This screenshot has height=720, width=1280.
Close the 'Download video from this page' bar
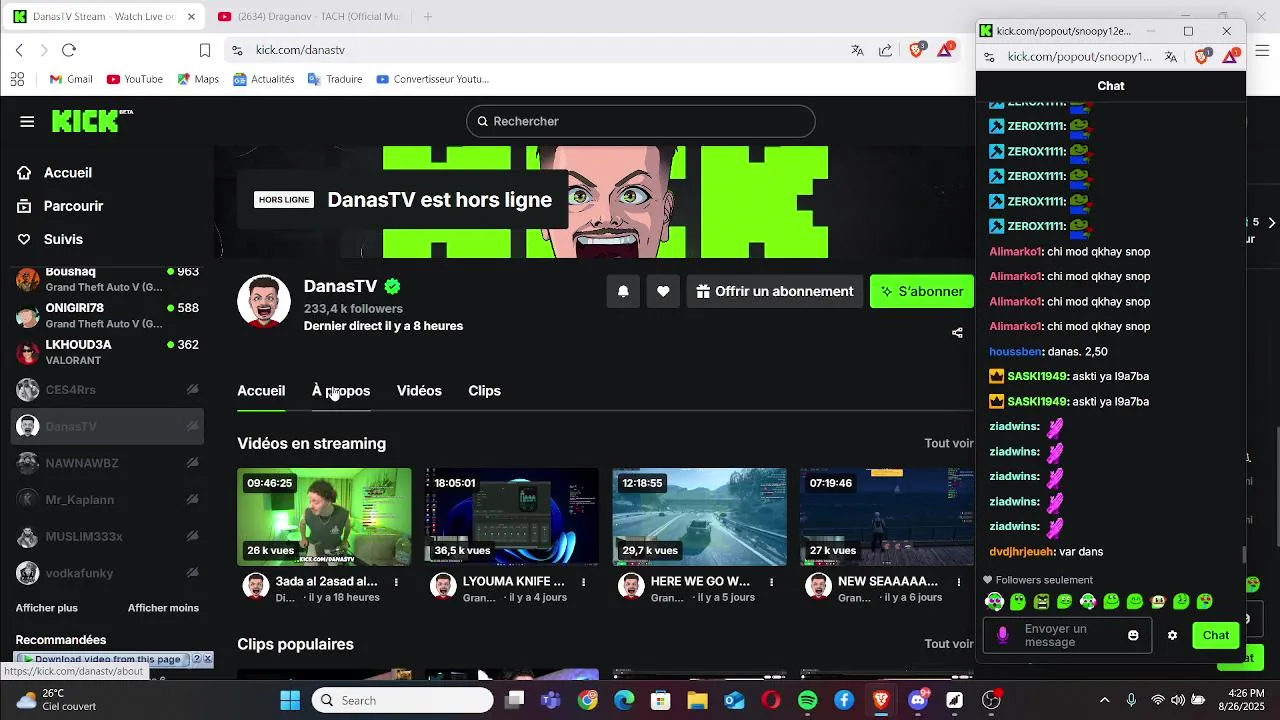pyautogui.click(x=207, y=659)
